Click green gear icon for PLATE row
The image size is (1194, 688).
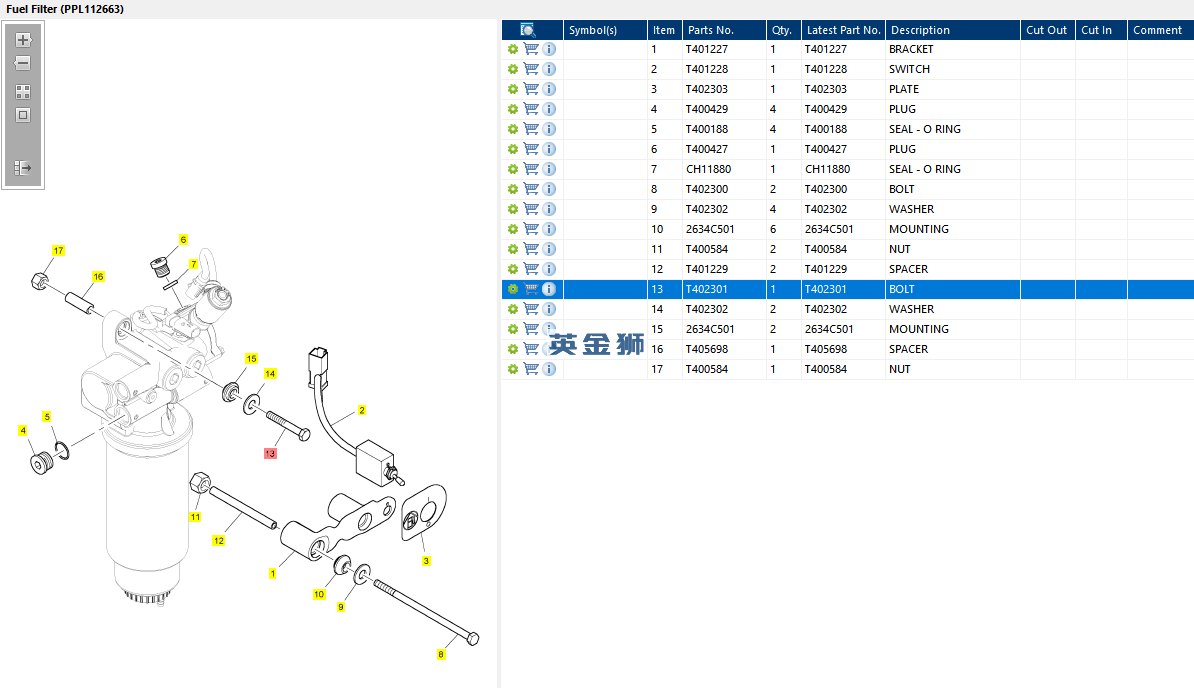512,89
